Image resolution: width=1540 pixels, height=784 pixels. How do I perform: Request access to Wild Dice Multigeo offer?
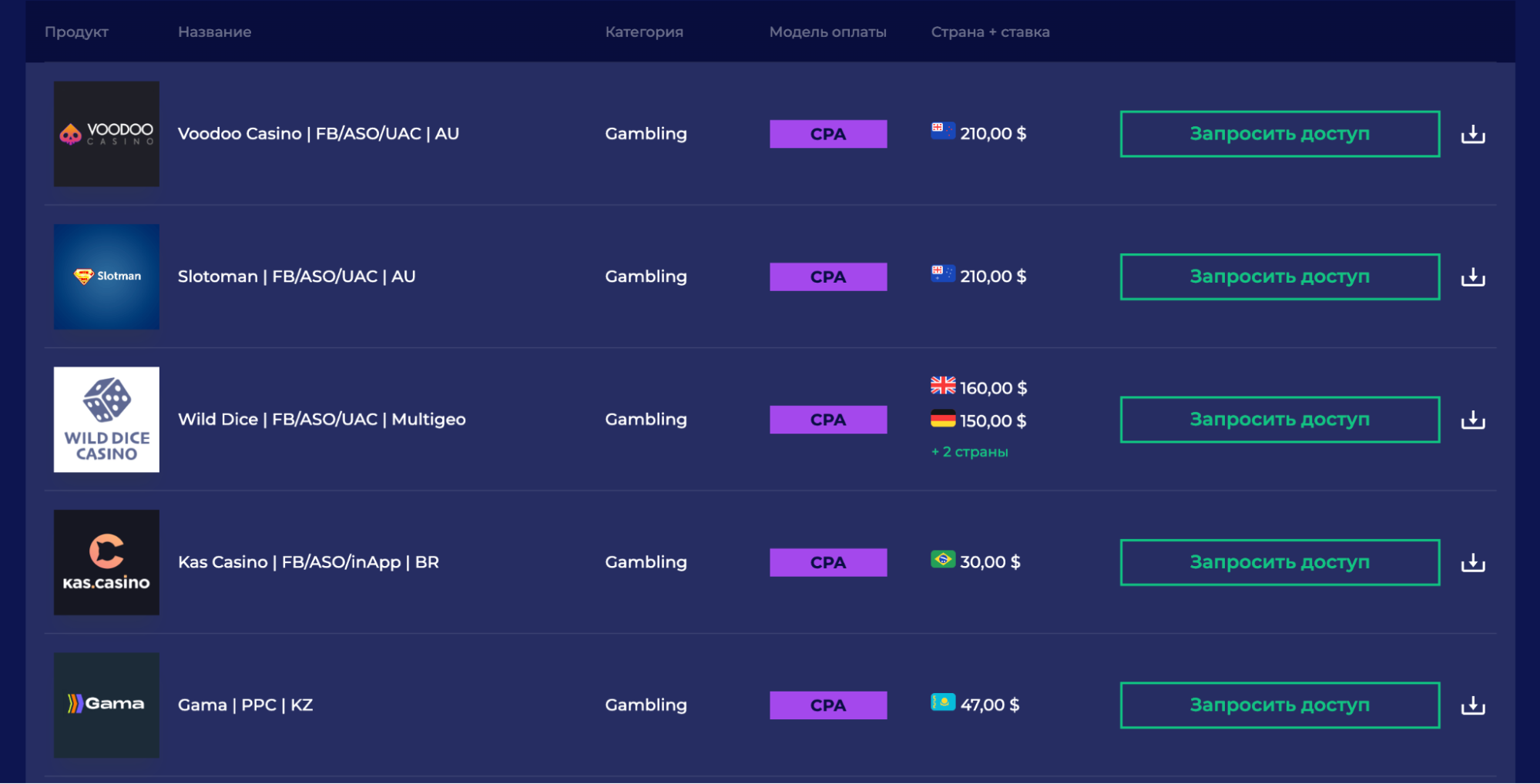1280,420
